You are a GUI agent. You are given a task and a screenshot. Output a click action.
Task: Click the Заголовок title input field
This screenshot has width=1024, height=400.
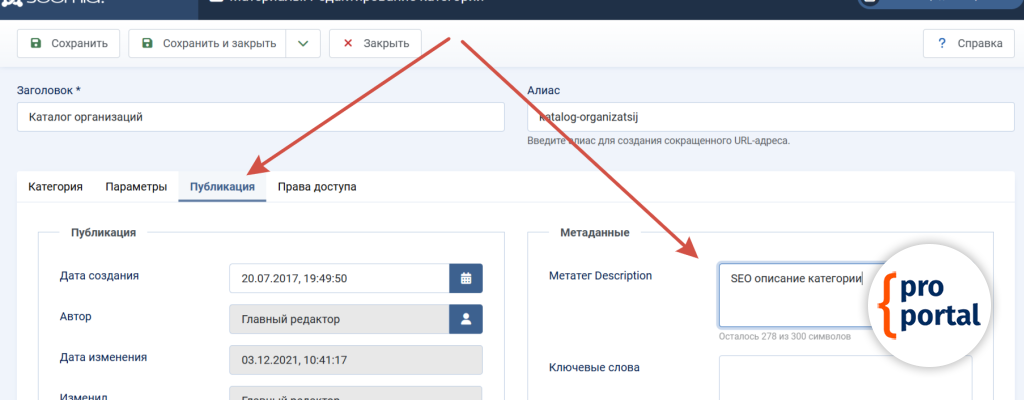click(x=260, y=117)
